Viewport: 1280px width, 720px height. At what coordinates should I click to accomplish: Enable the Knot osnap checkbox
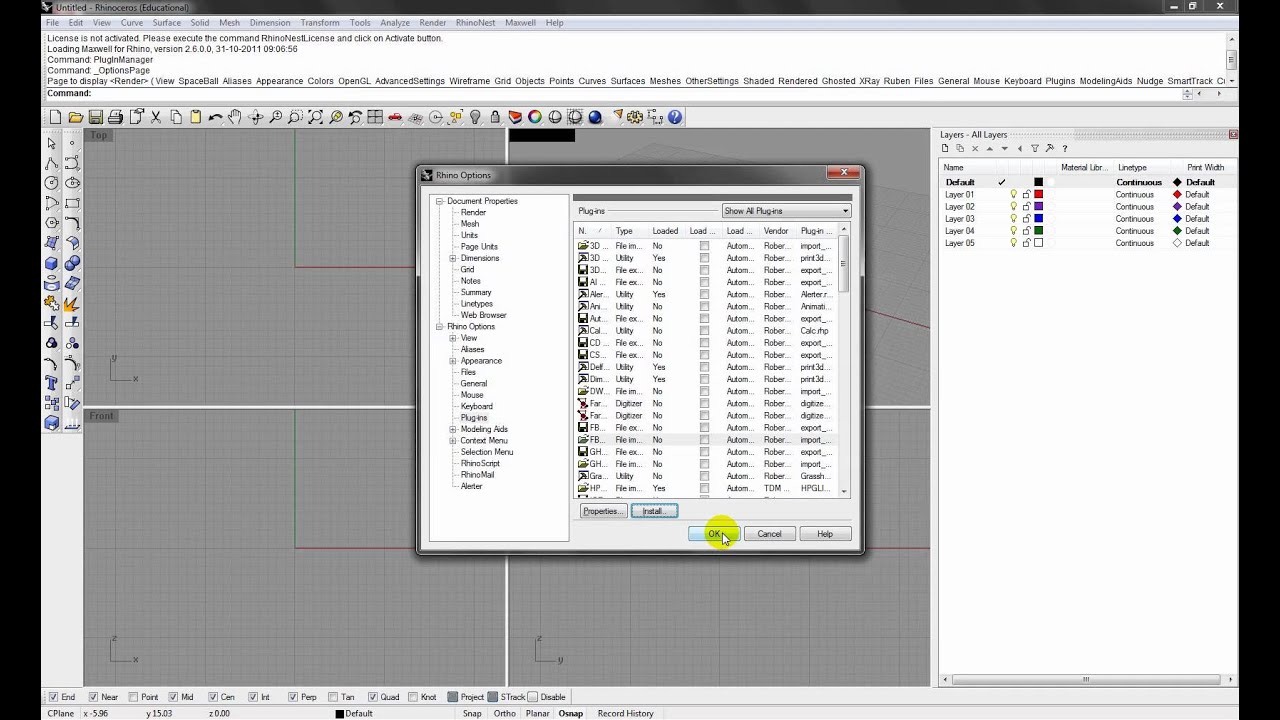[414, 697]
